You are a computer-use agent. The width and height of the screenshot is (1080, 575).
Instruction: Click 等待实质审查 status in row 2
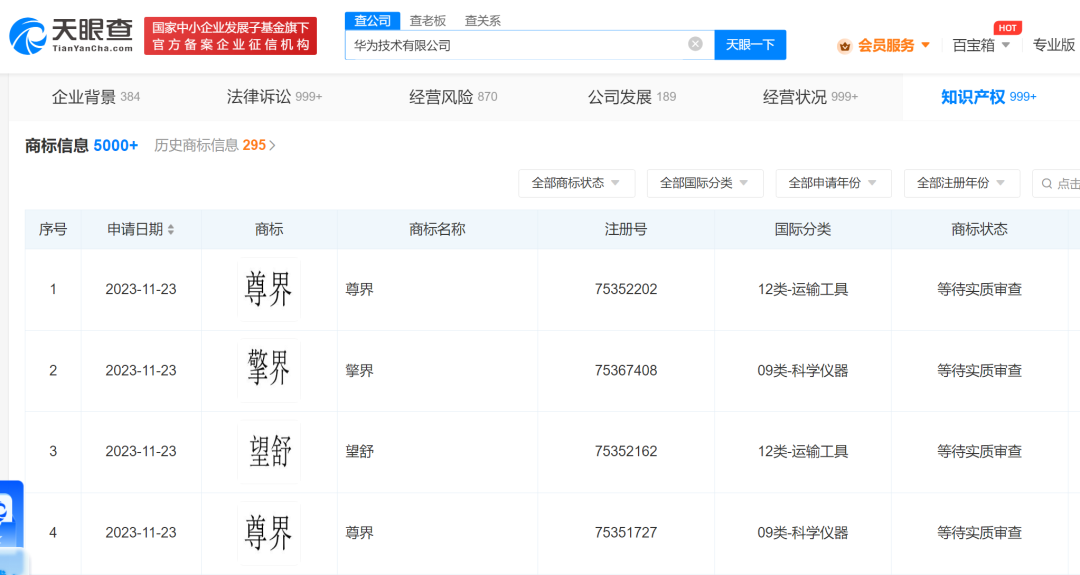(979, 370)
